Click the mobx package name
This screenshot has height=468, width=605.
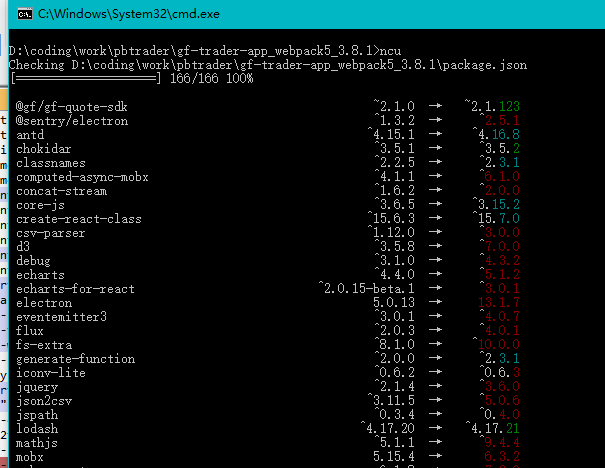click(30, 457)
